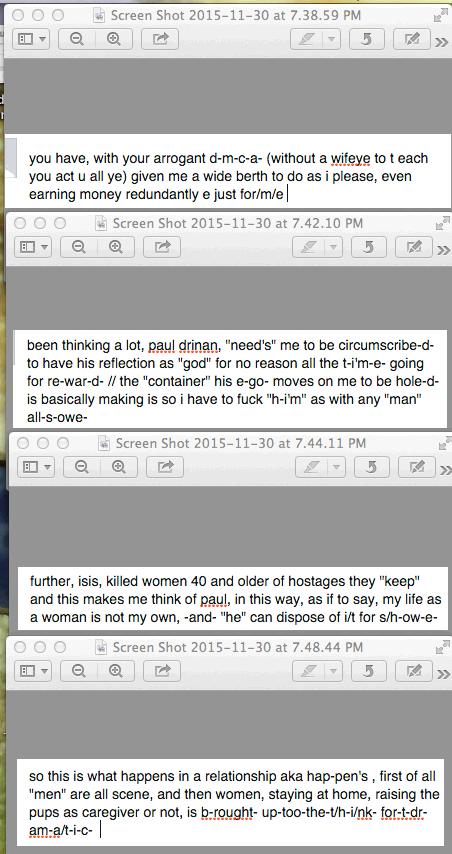This screenshot has width=452, height=854.
Task: Click the title Screen Shot 2015-11-30 at 7.48.44 PM
Action: tap(238, 647)
